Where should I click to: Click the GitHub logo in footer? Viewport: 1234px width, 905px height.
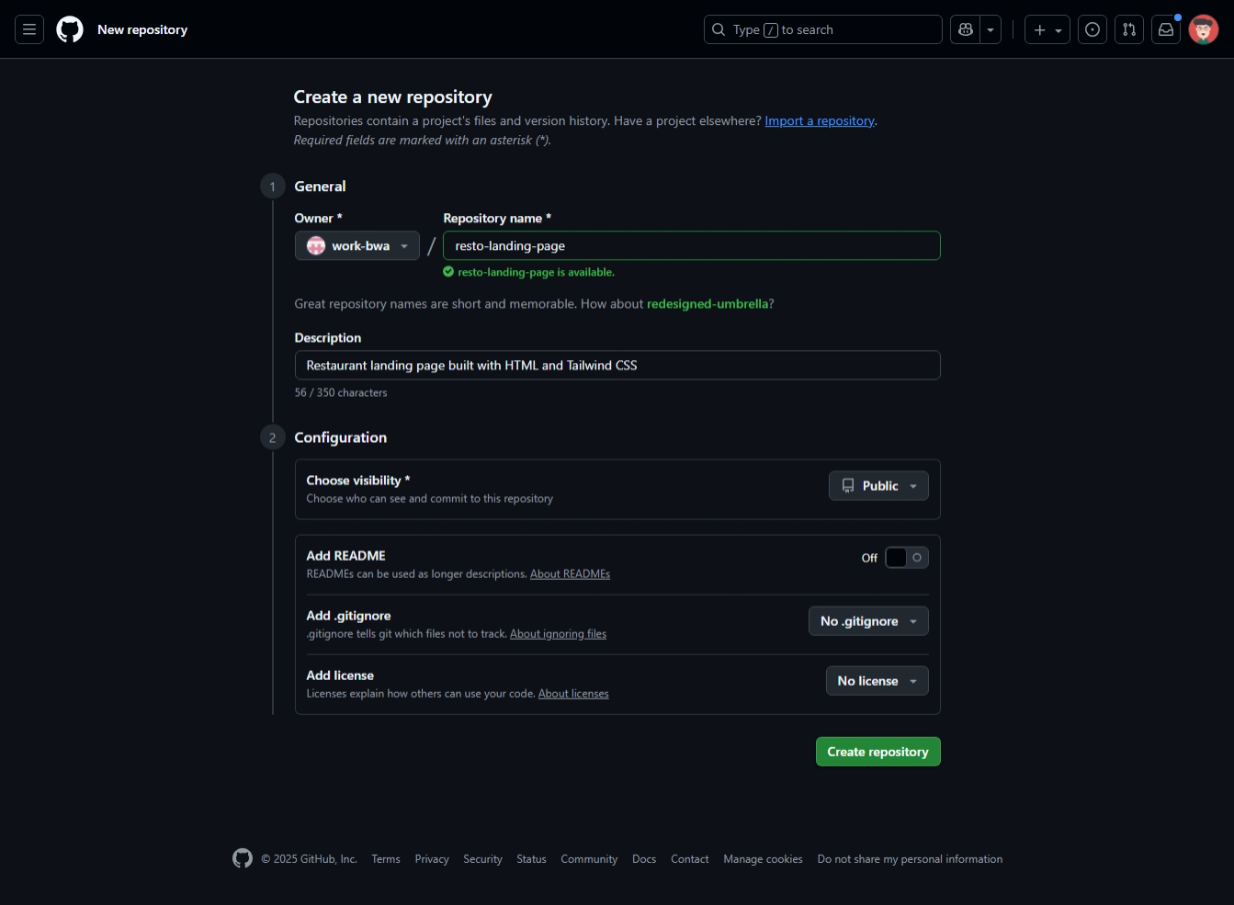242,859
